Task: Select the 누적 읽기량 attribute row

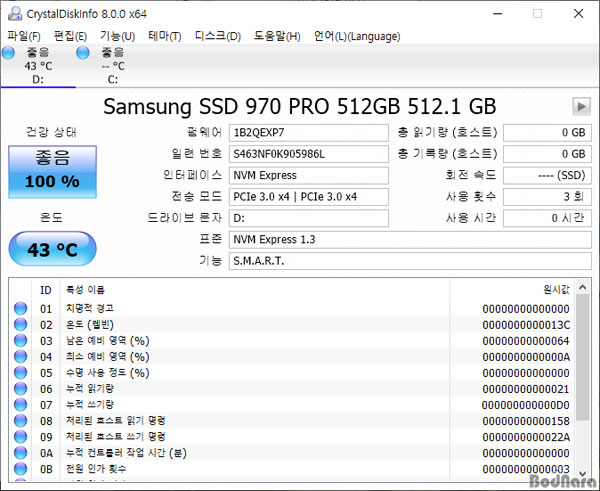Action: point(292,389)
